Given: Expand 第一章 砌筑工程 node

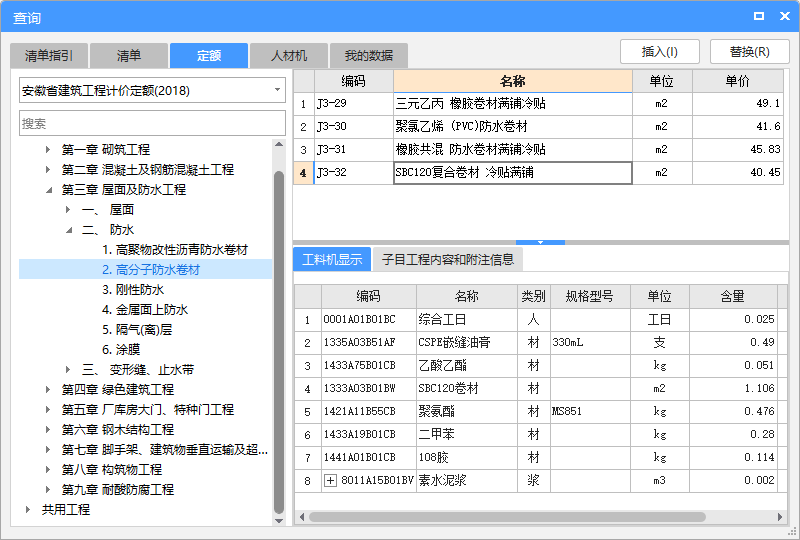Looking at the screenshot, I should point(47,150).
